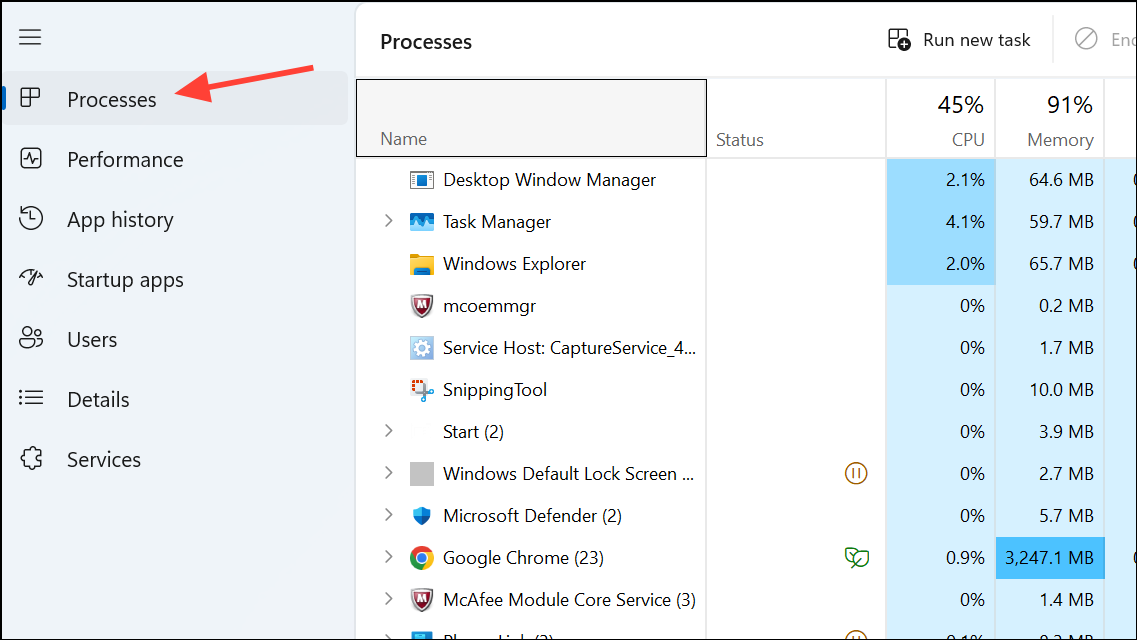1137x640 pixels.
Task: Expand the Task Manager process group
Action: 389,221
